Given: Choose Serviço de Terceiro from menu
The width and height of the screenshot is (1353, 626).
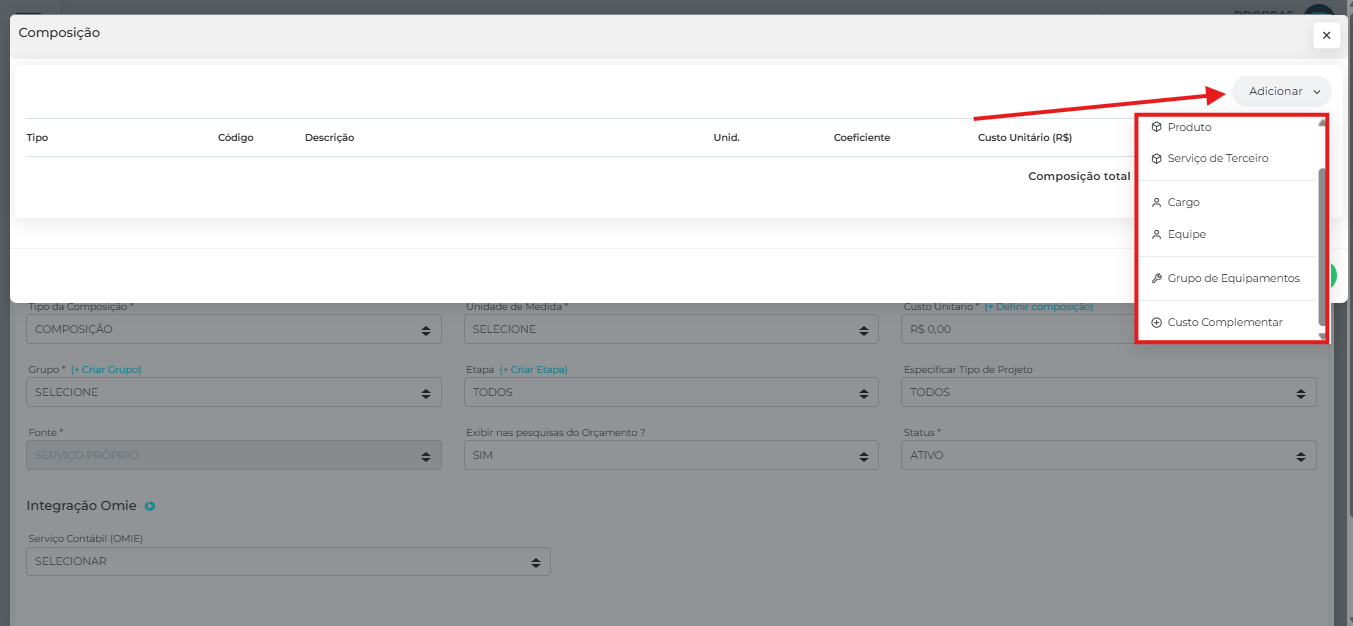Looking at the screenshot, I should pyautogui.click(x=1217, y=158).
